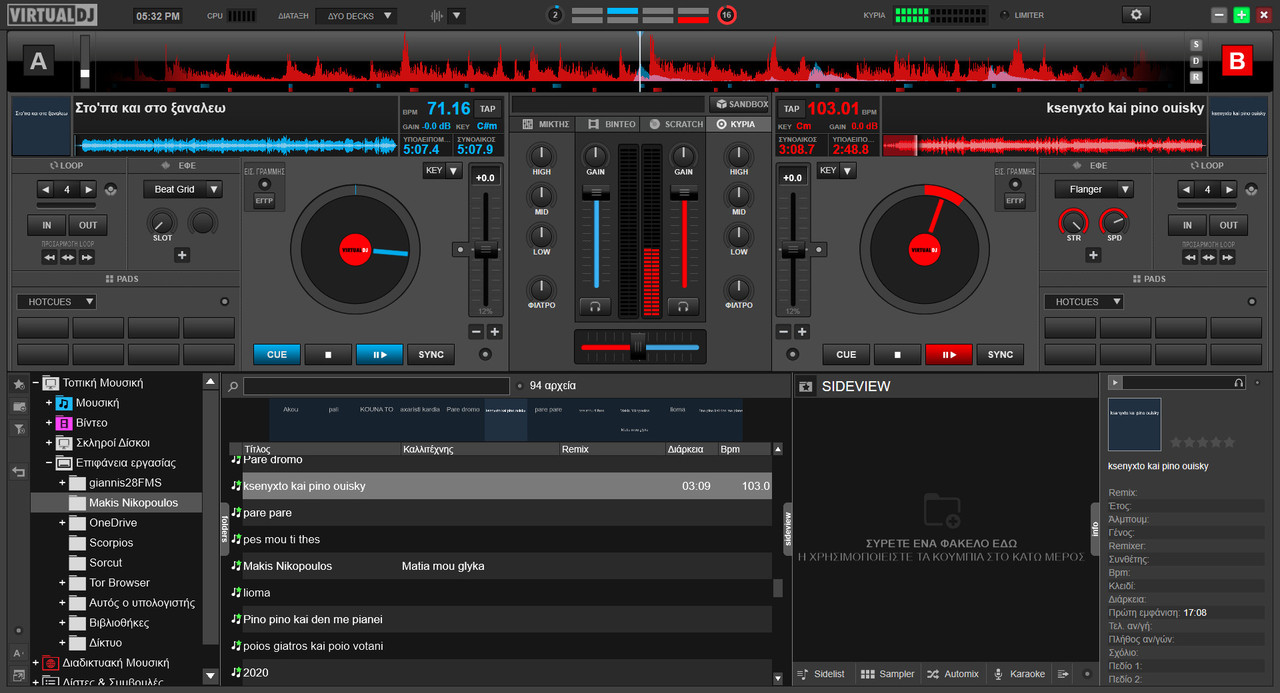Increase pitch on deck B with plus

tap(802, 332)
